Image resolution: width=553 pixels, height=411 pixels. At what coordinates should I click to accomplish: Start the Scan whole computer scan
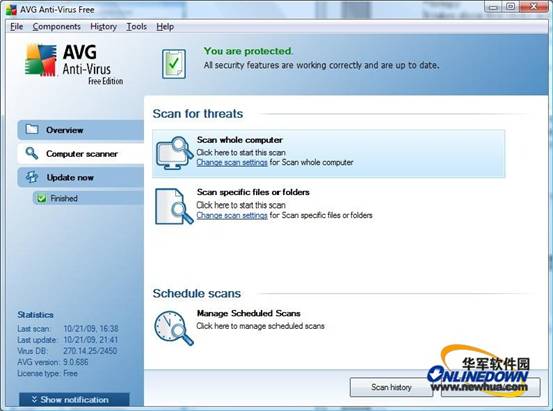click(x=329, y=153)
